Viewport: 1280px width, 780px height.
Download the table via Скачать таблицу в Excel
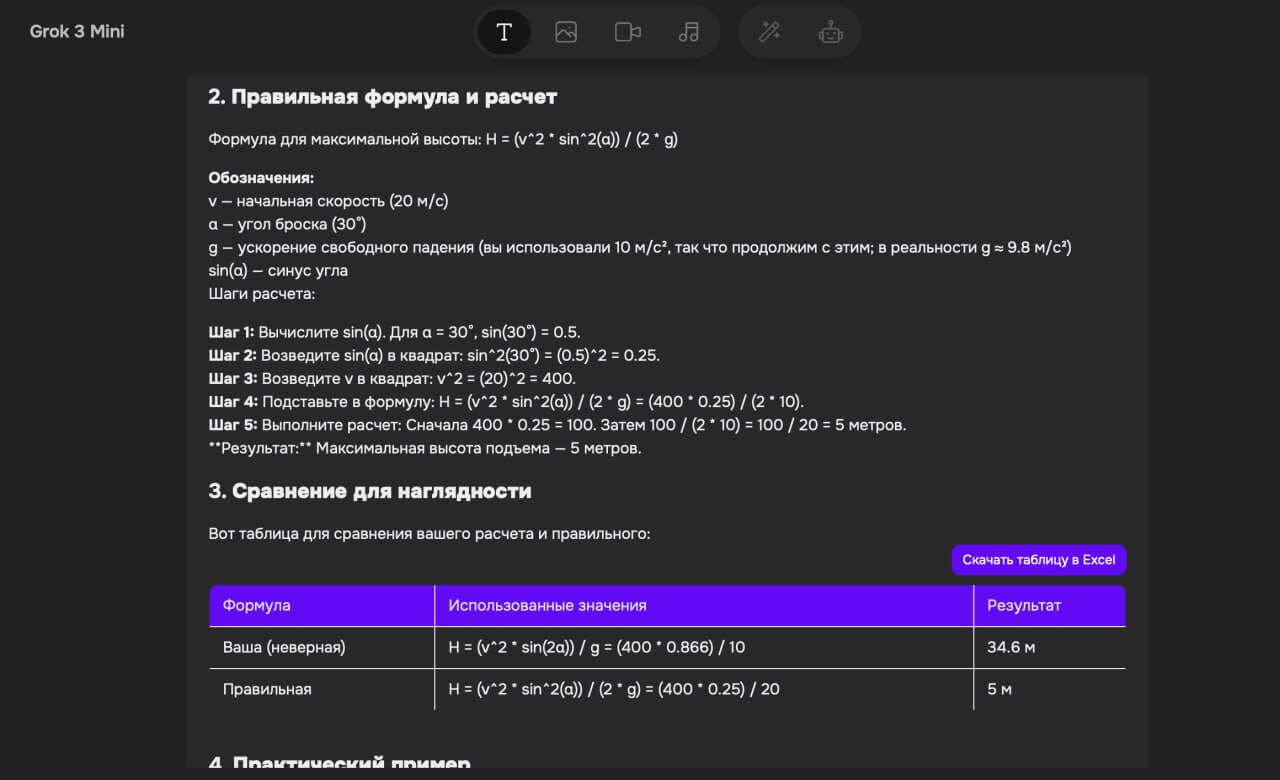(x=1038, y=560)
